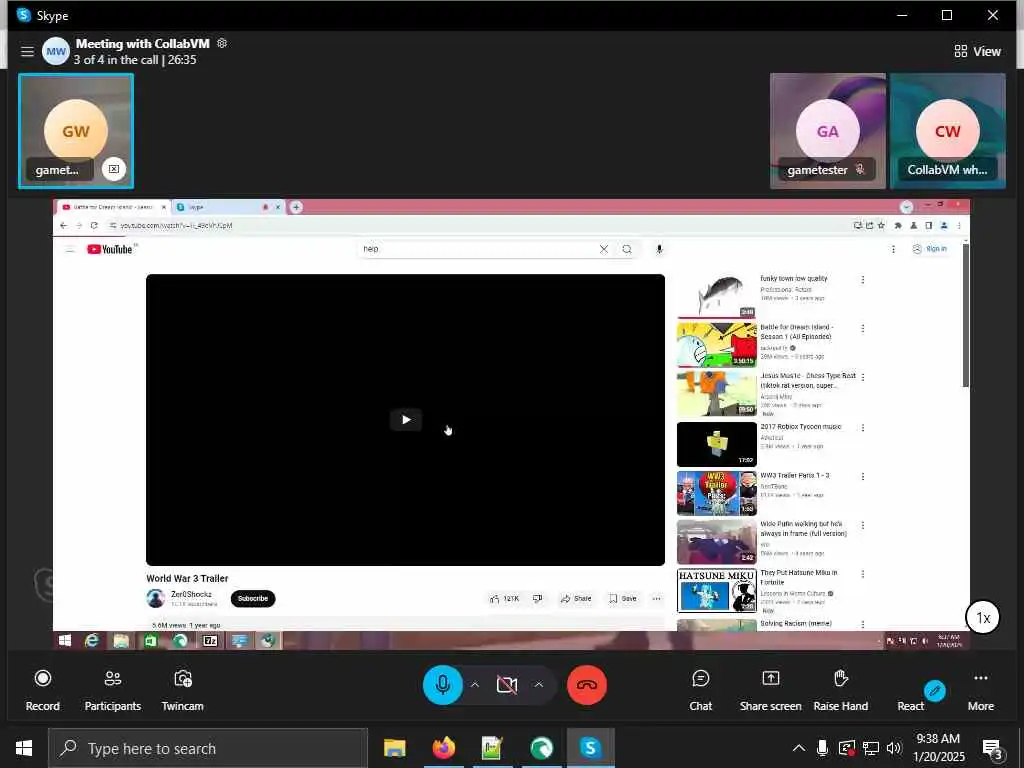Open options for 'They Put Hatsune Miku' video

pos(863,574)
